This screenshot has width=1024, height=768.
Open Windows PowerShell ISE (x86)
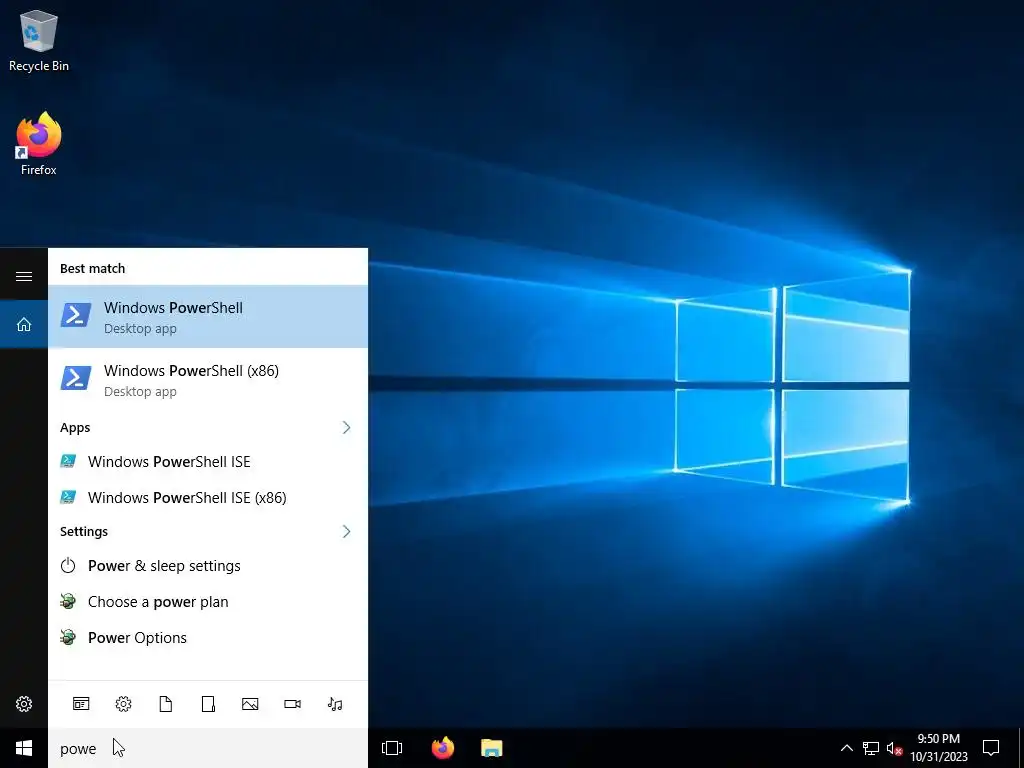coord(208,498)
